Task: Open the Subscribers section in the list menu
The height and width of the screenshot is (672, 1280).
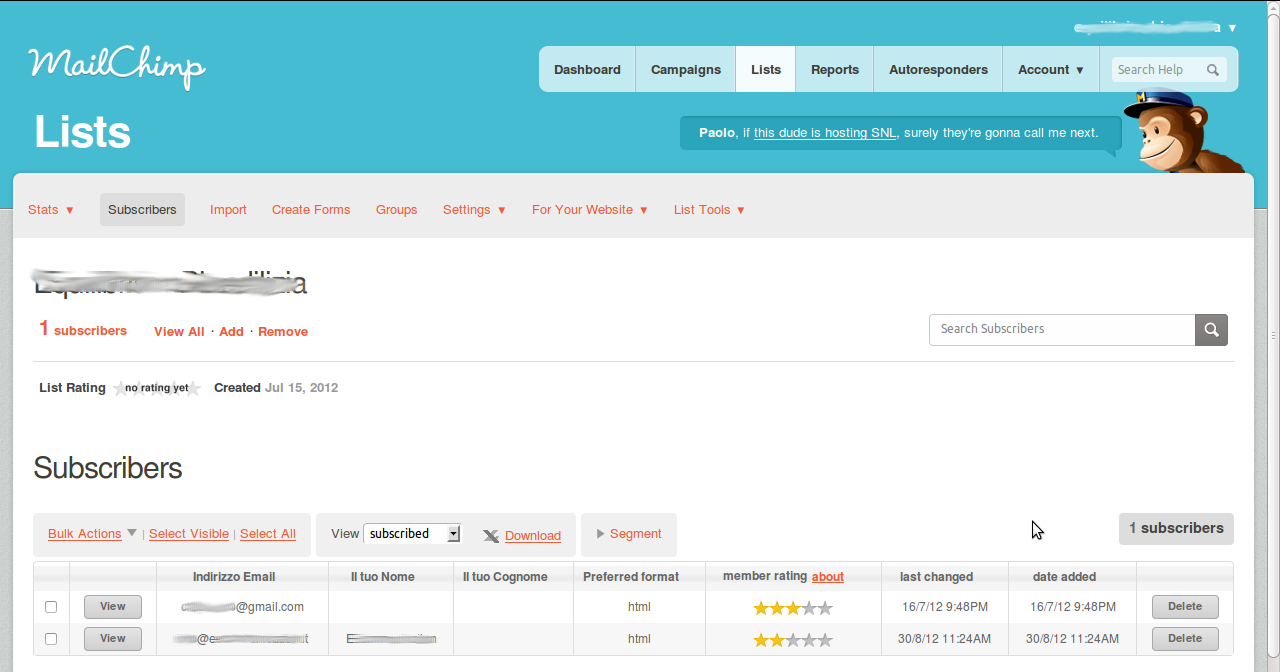Action: (x=142, y=209)
